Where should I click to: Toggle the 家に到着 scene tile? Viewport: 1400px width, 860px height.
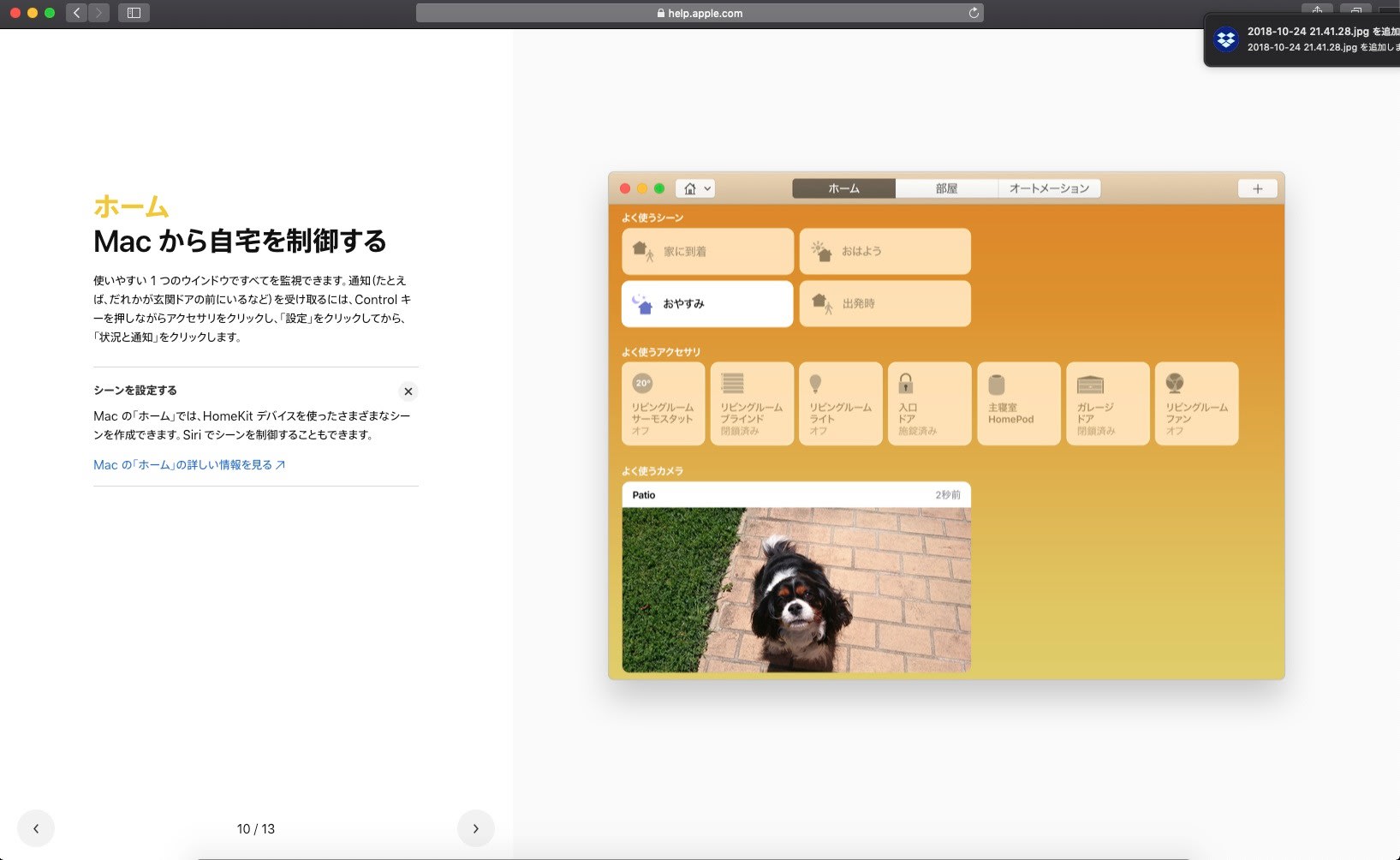click(706, 251)
